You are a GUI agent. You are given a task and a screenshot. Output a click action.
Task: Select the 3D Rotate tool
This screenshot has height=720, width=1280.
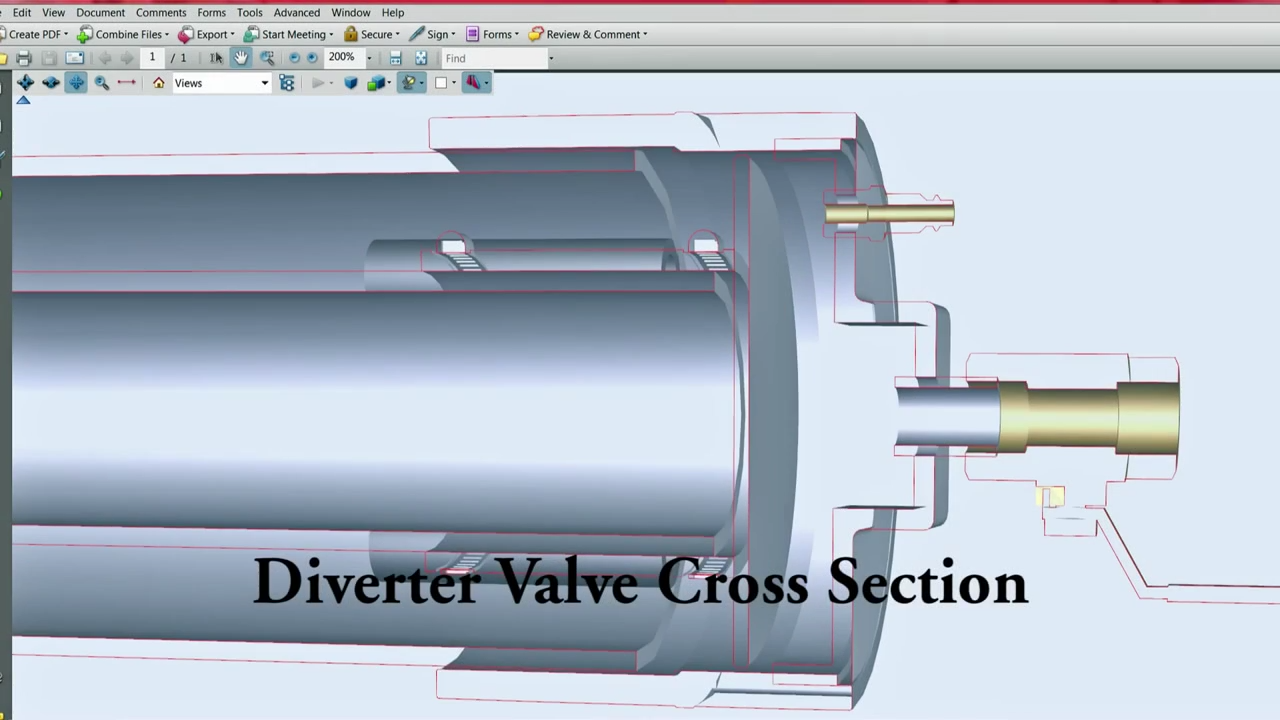[25, 83]
